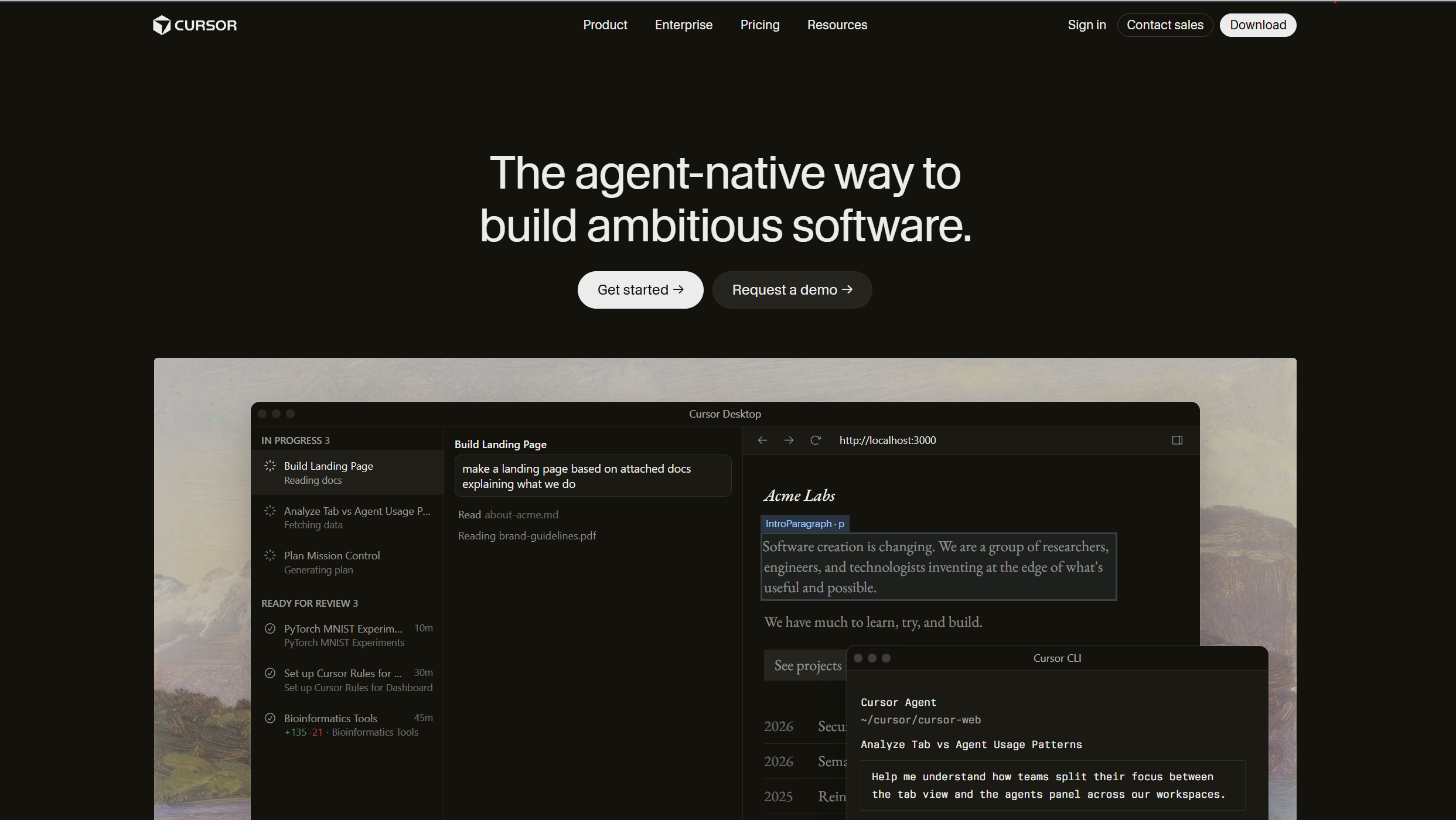Select the Plan Mission Control task
Image resolution: width=1456 pixels, height=820 pixels.
pos(347,562)
